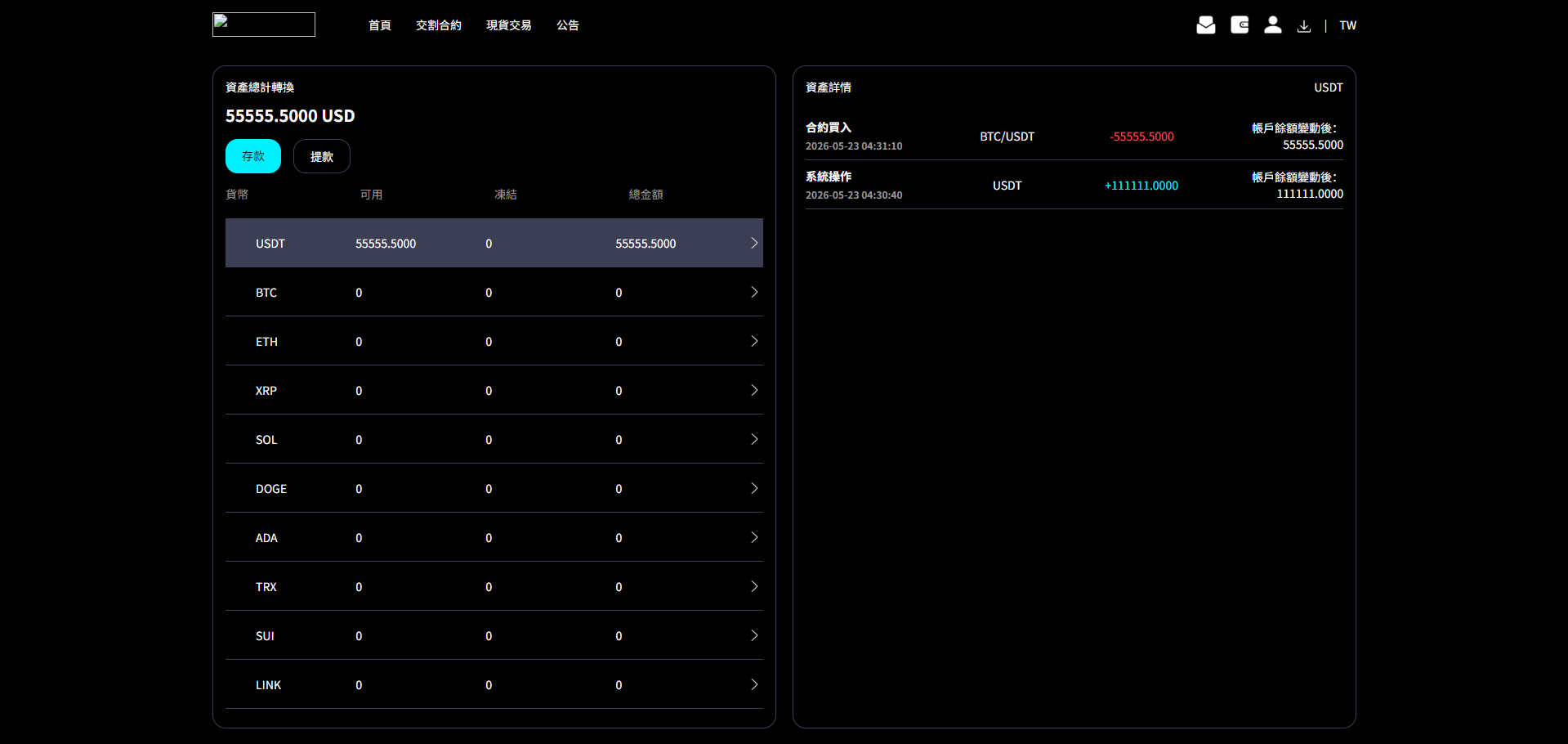Viewport: 1568px width, 744px height.
Task: Expand the SUI row chevron
Action: (x=754, y=635)
